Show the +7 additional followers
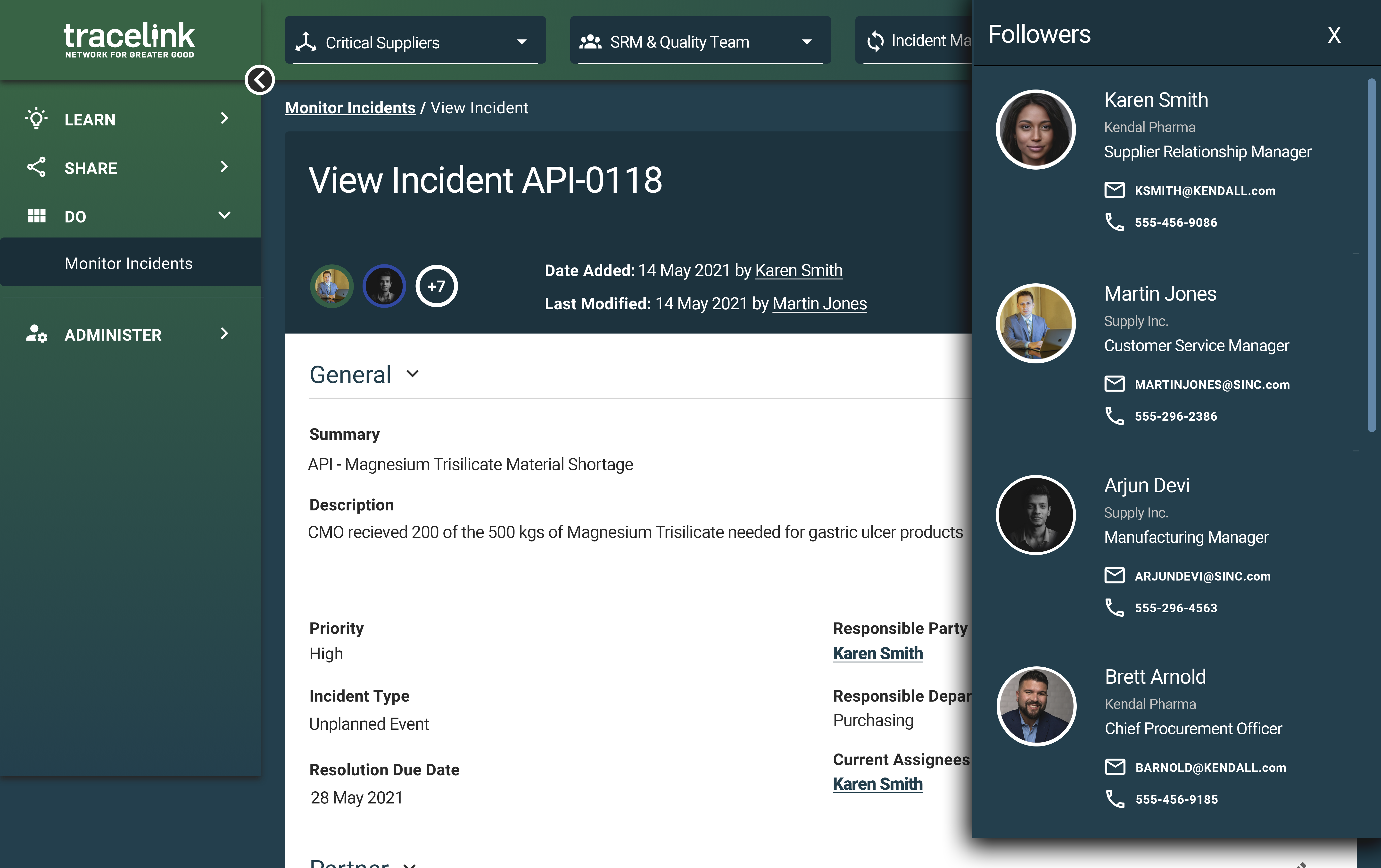Screen dimensions: 1381x868 point(437,286)
